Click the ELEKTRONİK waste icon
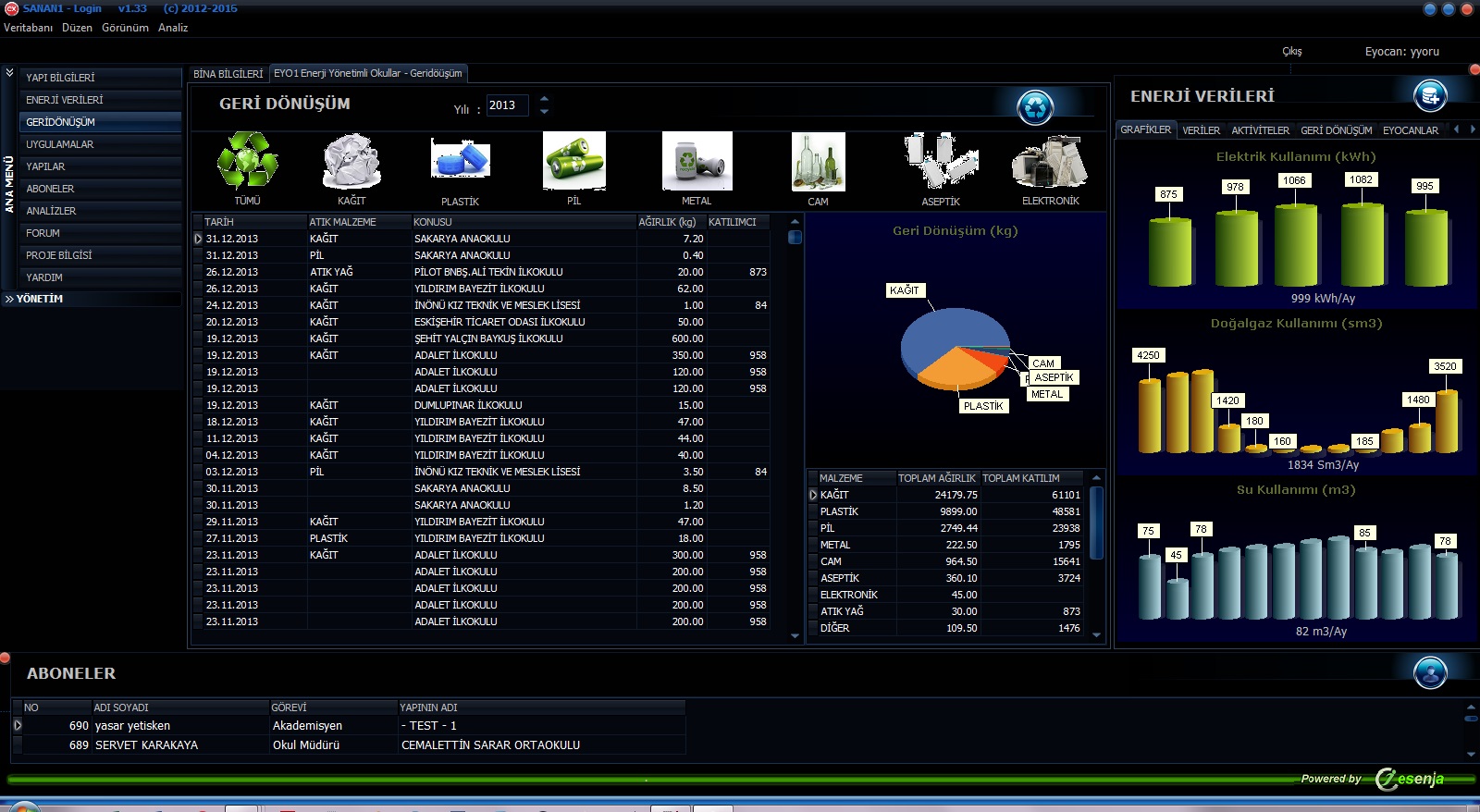 [x=1050, y=161]
